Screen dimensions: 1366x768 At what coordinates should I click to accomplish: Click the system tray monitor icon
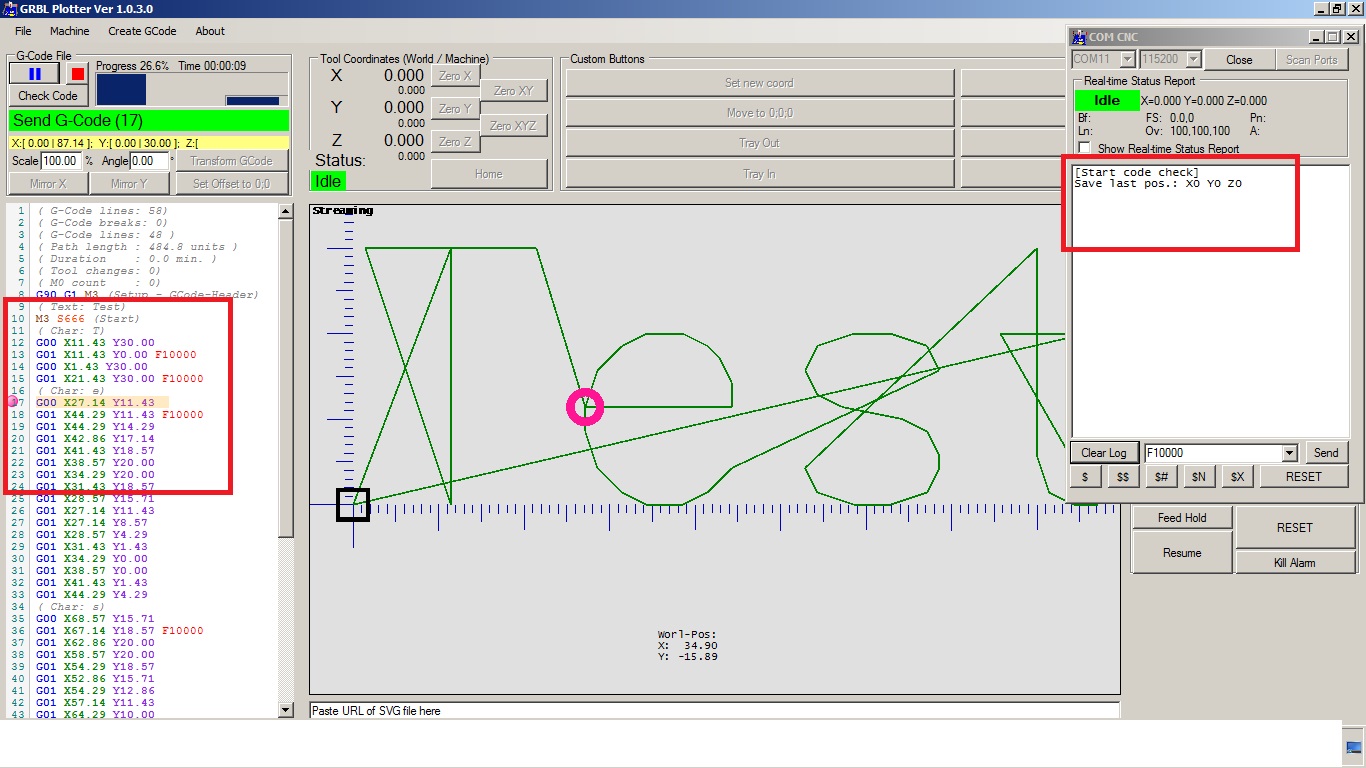pos(1354,747)
